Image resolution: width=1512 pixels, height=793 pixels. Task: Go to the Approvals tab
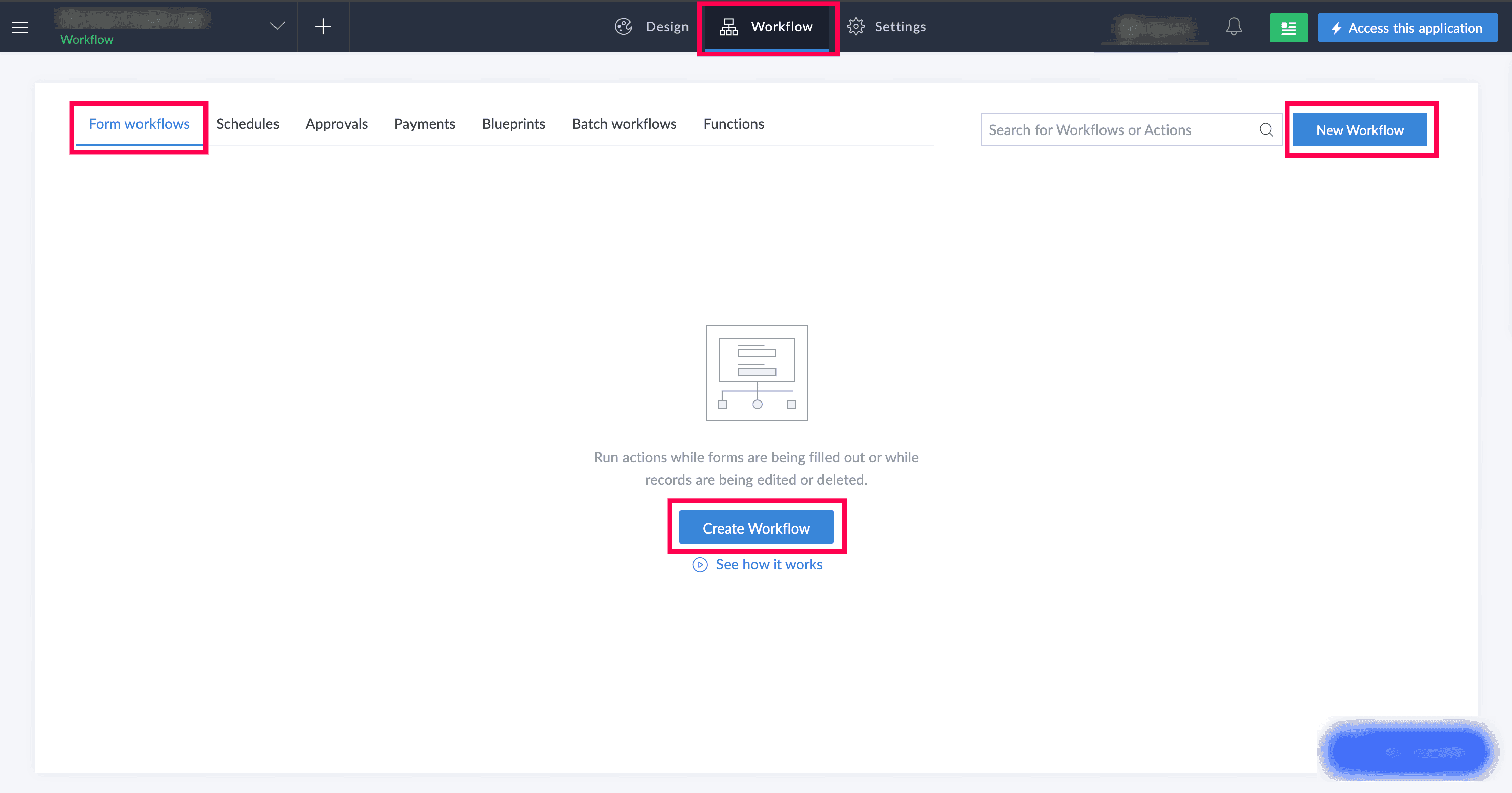point(336,124)
